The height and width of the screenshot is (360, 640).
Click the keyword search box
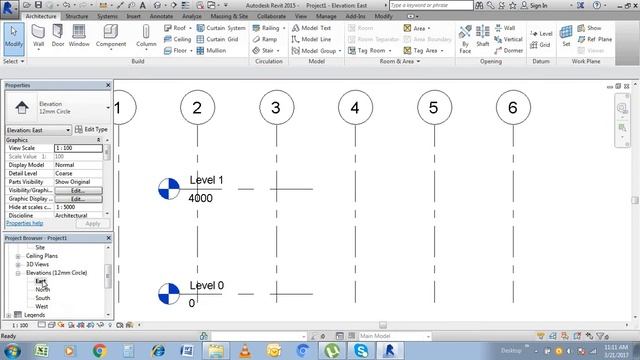(431, 5)
